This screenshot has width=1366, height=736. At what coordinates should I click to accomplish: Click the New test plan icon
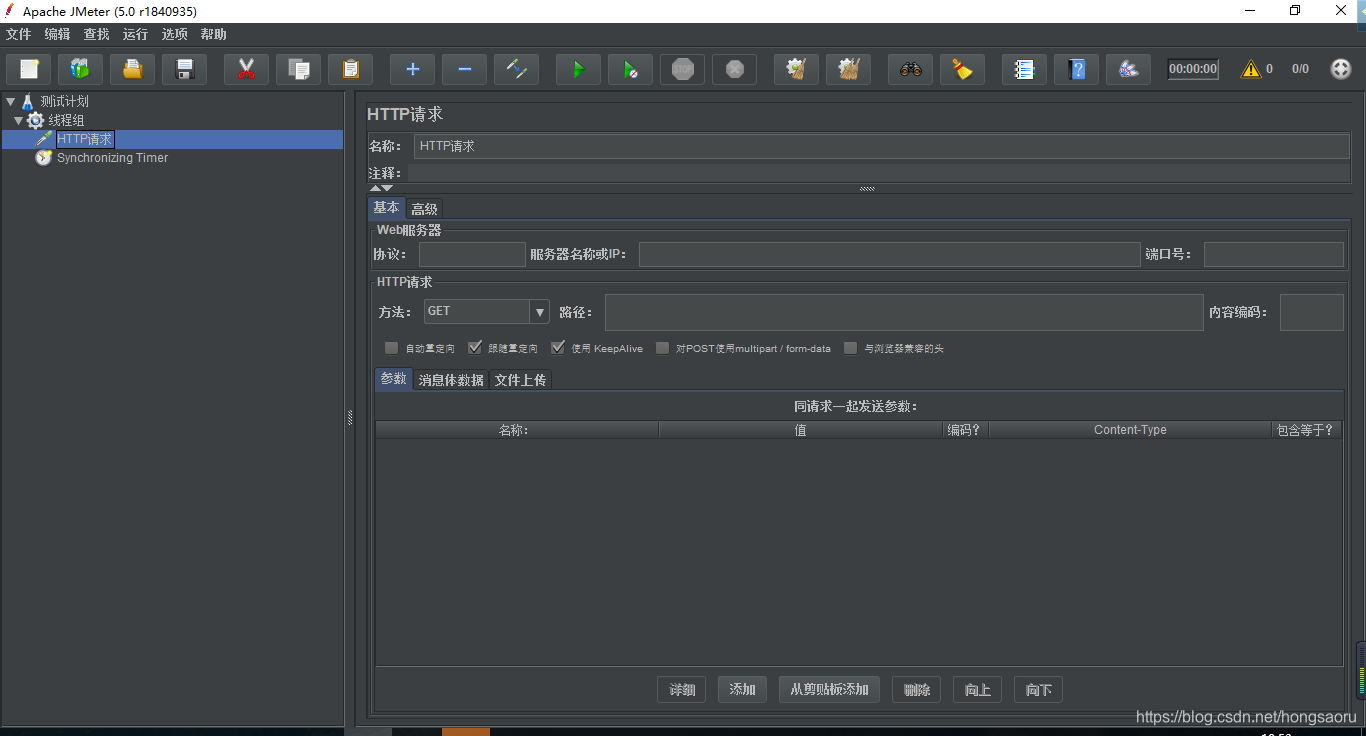click(29, 69)
